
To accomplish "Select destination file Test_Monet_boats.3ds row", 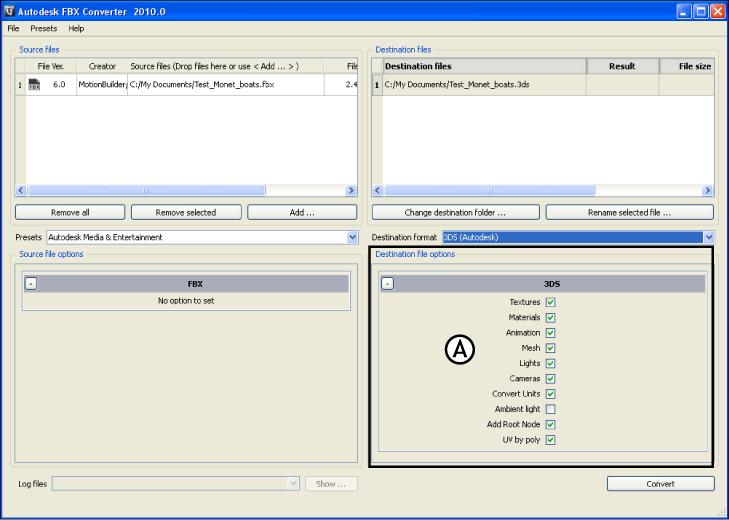I will click(x=543, y=85).
